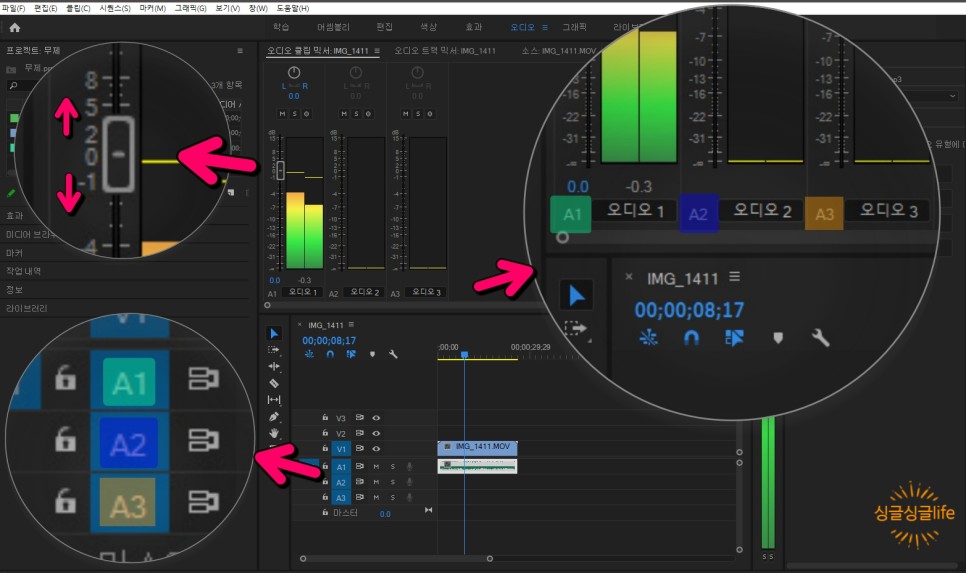Switch to the 소스: IMG_1411.MOV tab
Image resolution: width=966 pixels, height=573 pixels.
coord(559,51)
